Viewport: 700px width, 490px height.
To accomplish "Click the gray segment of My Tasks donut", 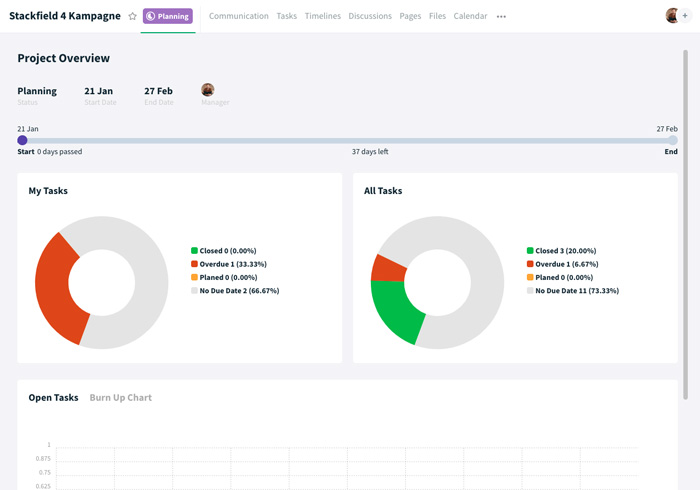I will pyautogui.click(x=150, y=268).
